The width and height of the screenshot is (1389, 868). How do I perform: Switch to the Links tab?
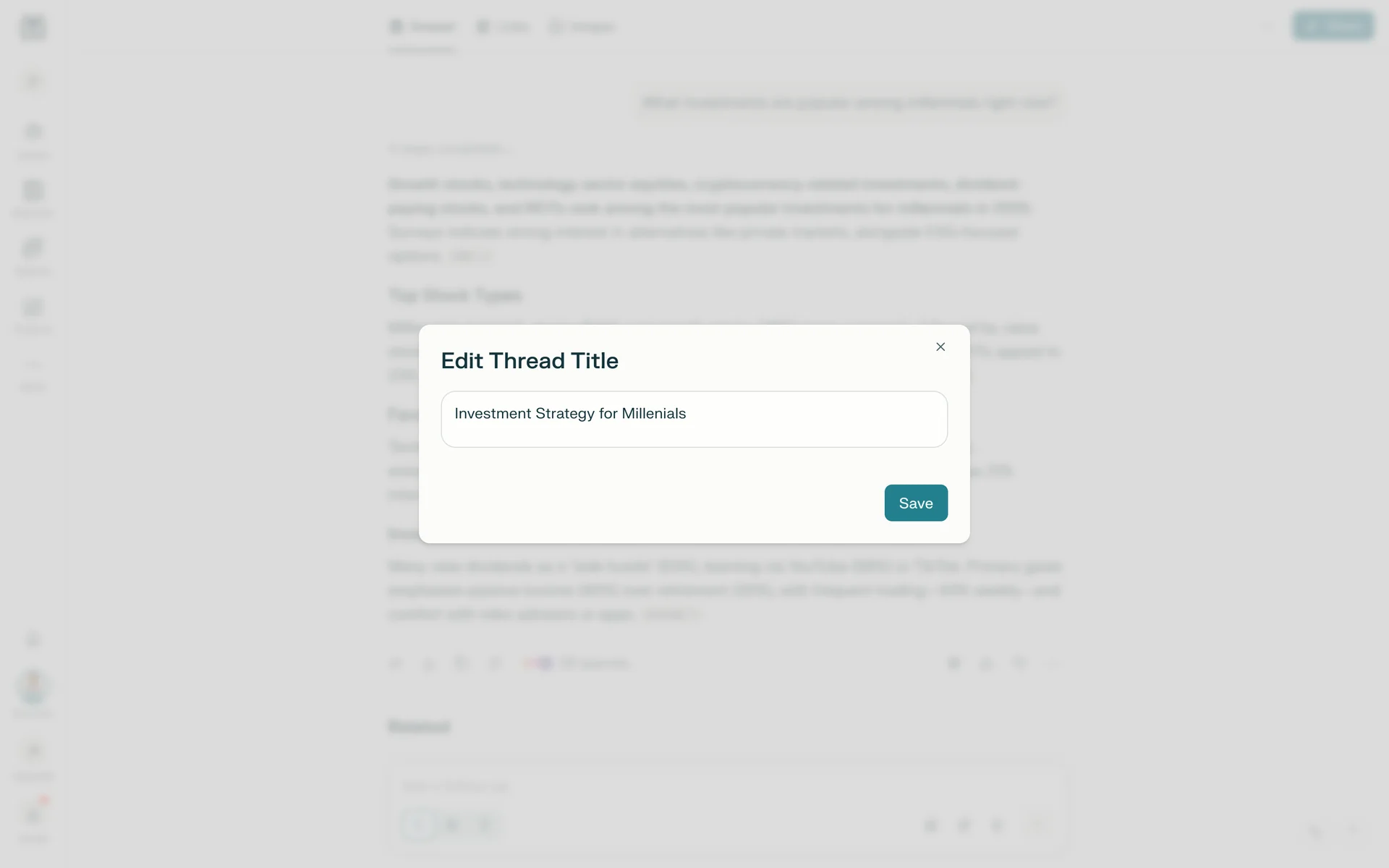pos(504,27)
